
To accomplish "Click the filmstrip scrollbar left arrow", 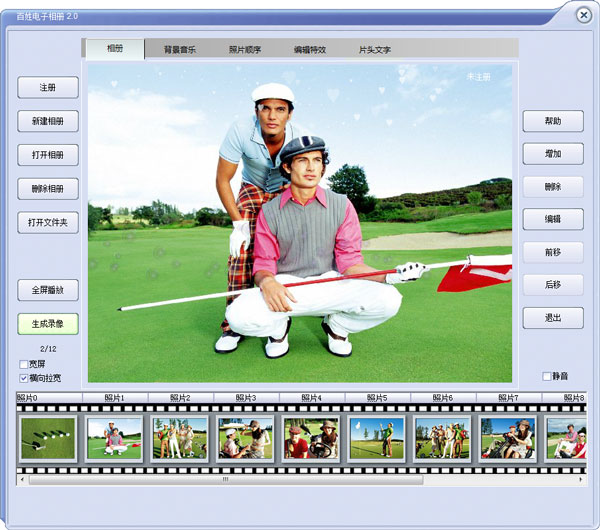I will tap(22, 479).
